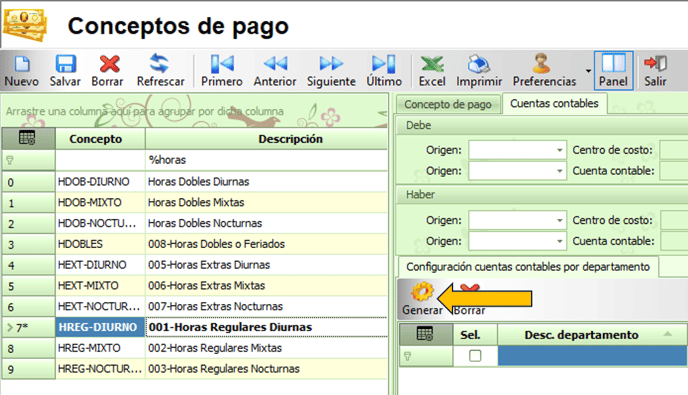Click filter row icon in concept grid

pos(10,160)
